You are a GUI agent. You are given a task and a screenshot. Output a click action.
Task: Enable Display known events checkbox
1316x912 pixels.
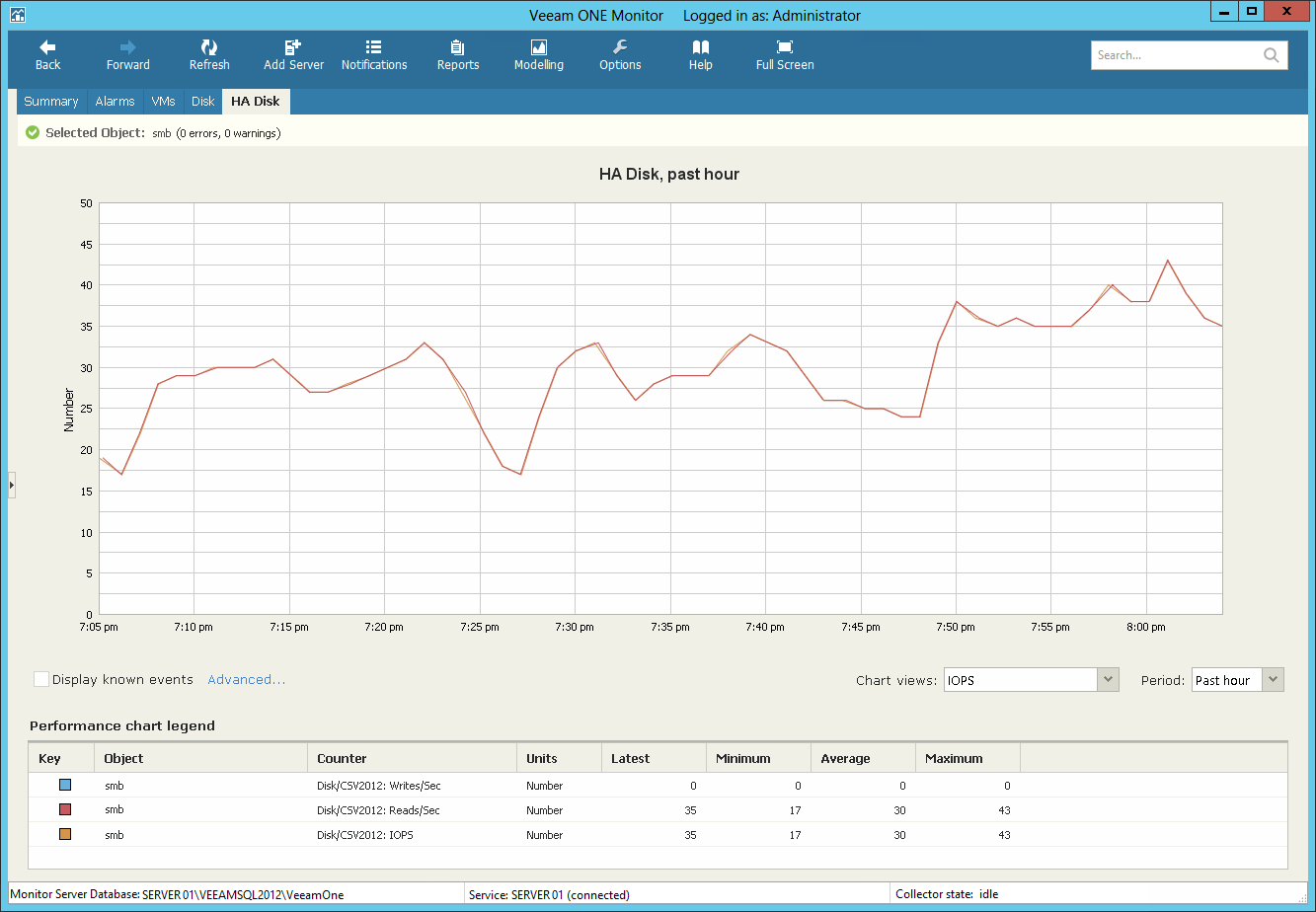[x=41, y=679]
